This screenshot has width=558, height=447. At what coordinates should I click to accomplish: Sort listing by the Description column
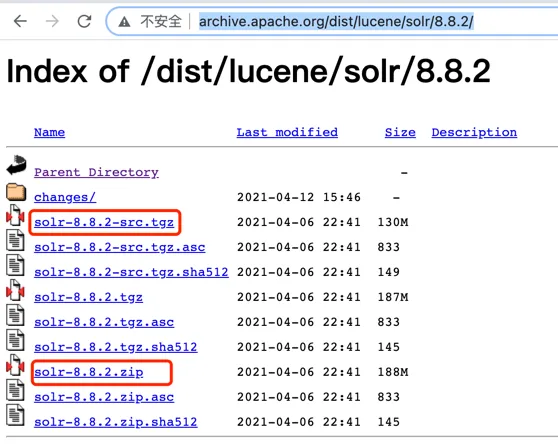tap(474, 133)
